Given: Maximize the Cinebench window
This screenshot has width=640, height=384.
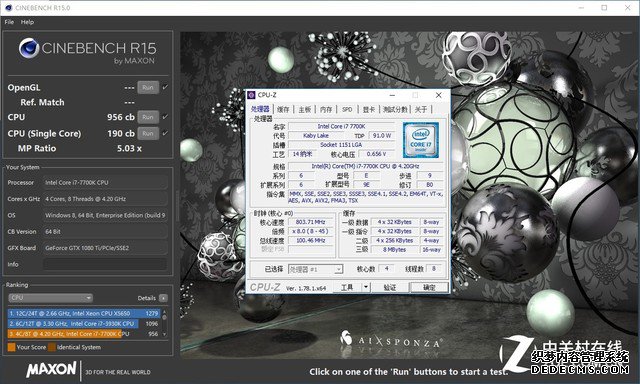Looking at the screenshot, I should point(604,8).
